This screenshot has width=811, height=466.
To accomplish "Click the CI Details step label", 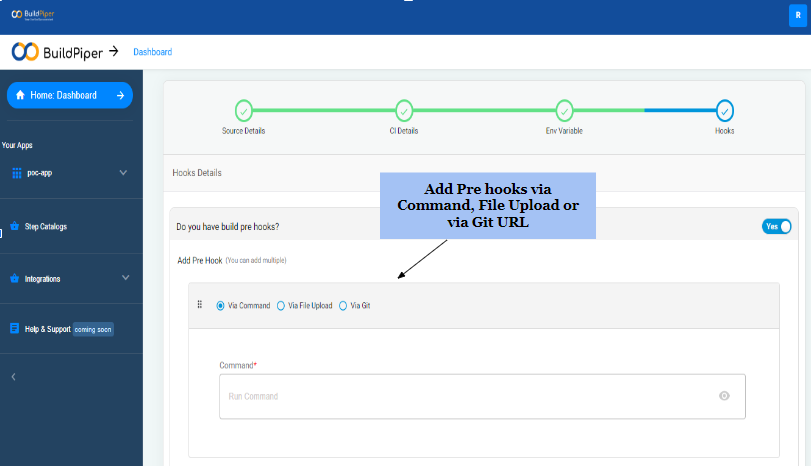I will 404,131.
